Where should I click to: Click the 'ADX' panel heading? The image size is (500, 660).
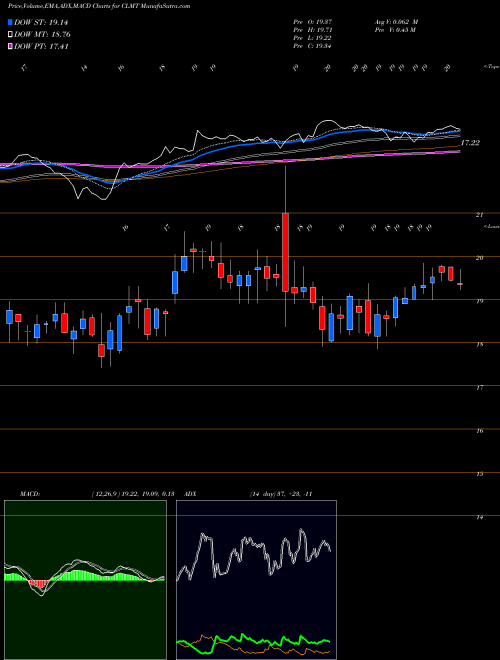[x=191, y=494]
